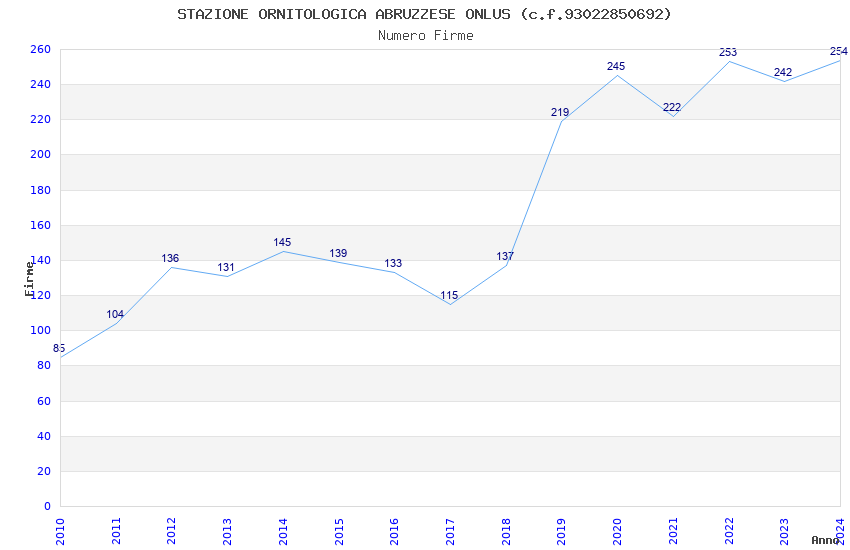Click the x-axis year 2015

coord(339,532)
